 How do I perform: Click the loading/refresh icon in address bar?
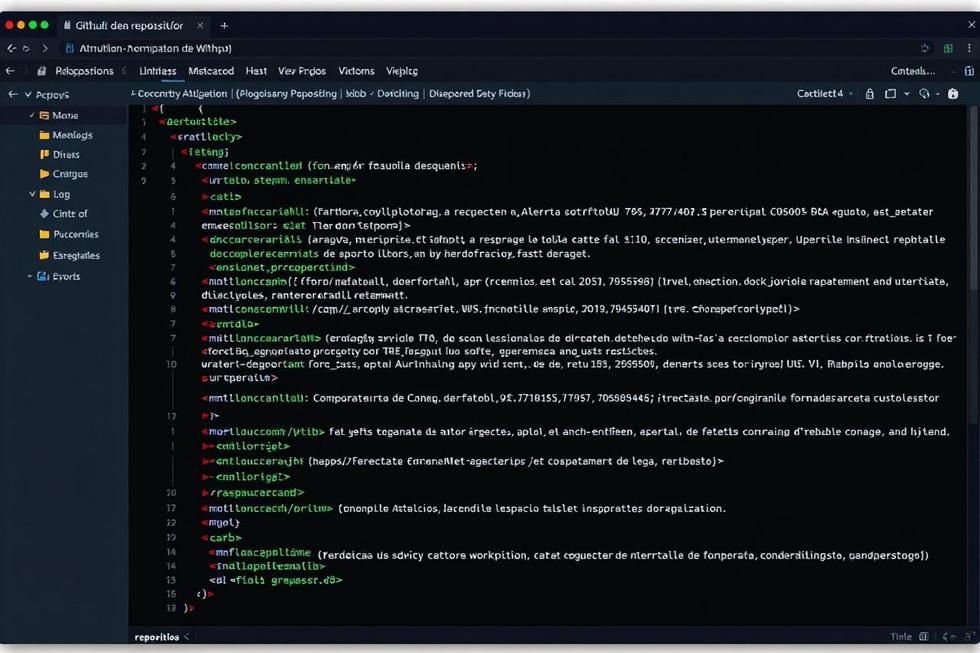[925, 48]
